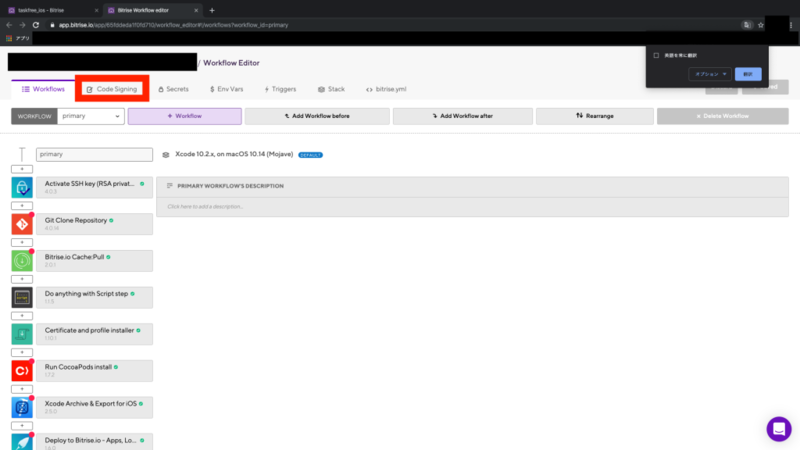The height and width of the screenshot is (450, 800).
Task: Add step between Xcode Archive and Deploy
Action: pos(22,426)
